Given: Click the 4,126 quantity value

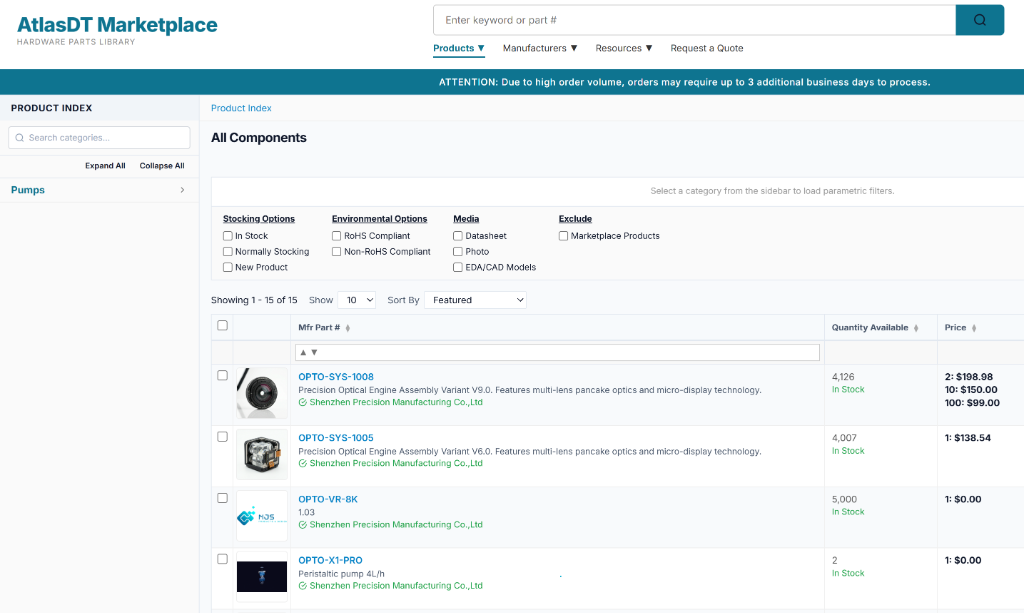Looking at the screenshot, I should click(x=843, y=377).
